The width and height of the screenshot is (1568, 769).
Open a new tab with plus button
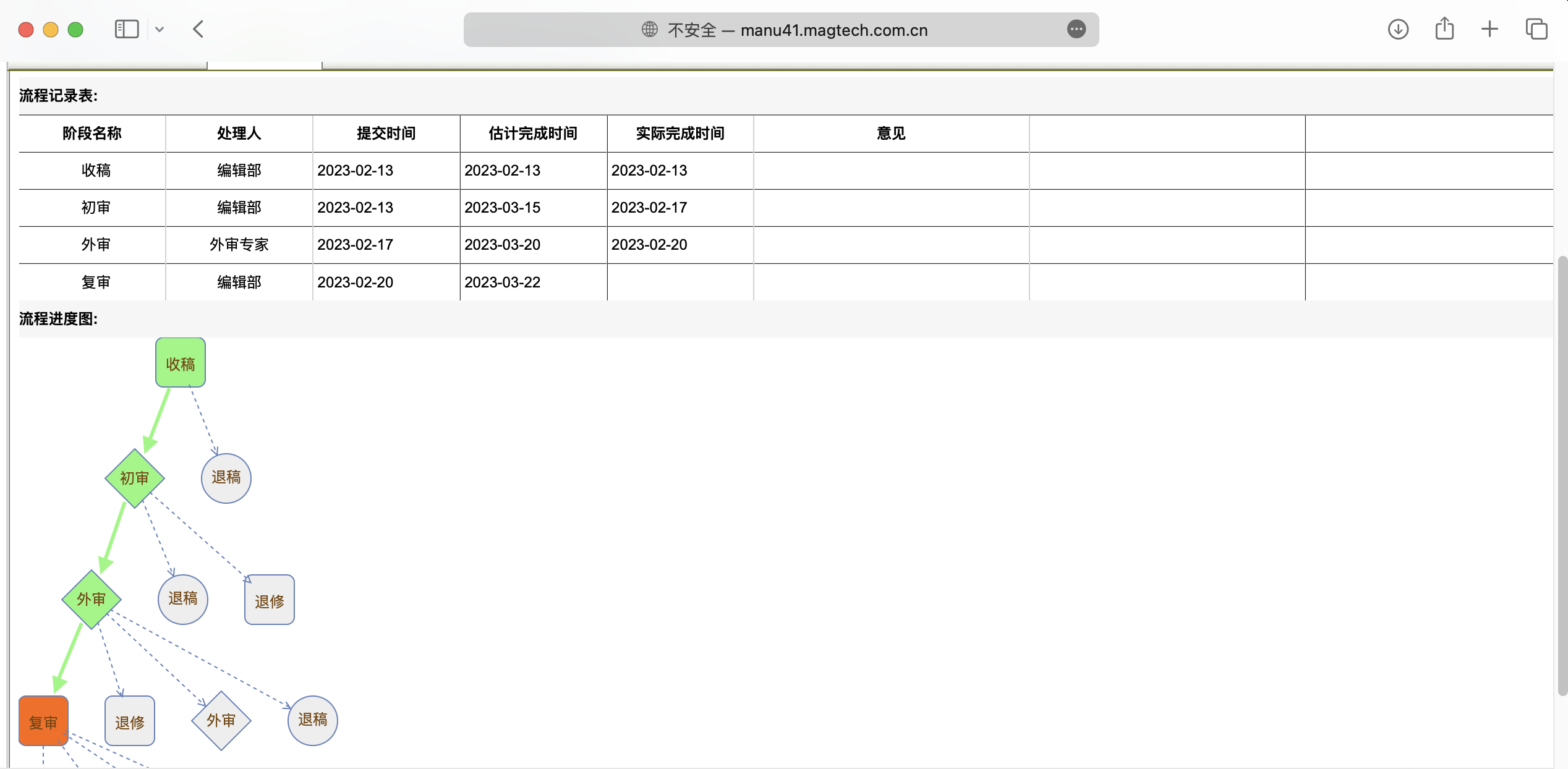coord(1489,29)
